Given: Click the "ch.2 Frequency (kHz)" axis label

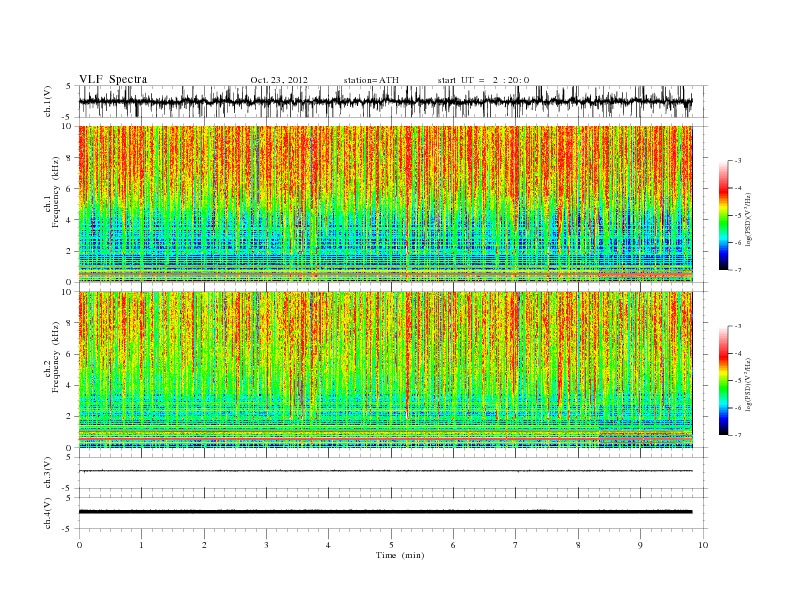Looking at the screenshot, I should coord(52,357).
